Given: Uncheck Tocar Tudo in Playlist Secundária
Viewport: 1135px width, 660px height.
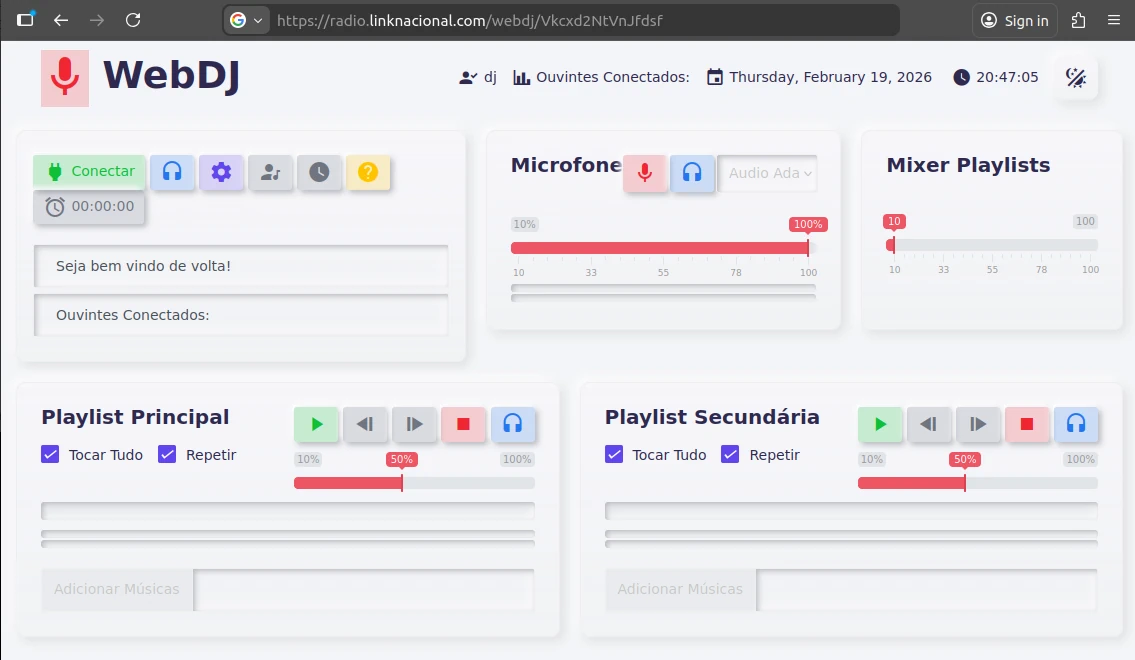Looking at the screenshot, I should (614, 455).
